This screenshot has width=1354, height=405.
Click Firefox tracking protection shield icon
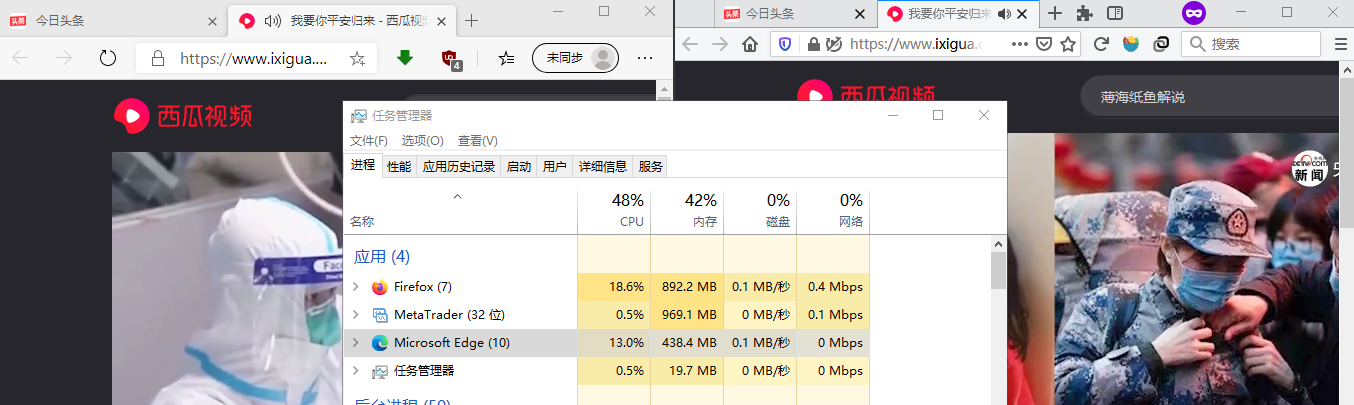point(785,44)
